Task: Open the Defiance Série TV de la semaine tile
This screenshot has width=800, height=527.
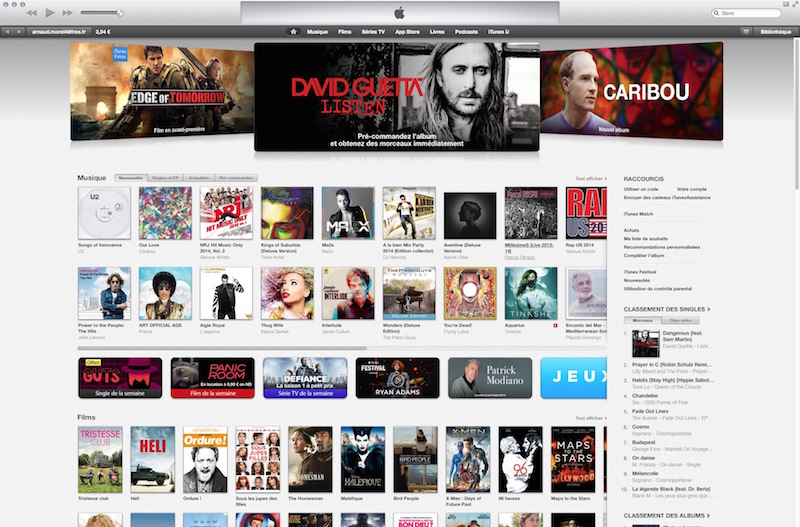Action: pos(305,378)
